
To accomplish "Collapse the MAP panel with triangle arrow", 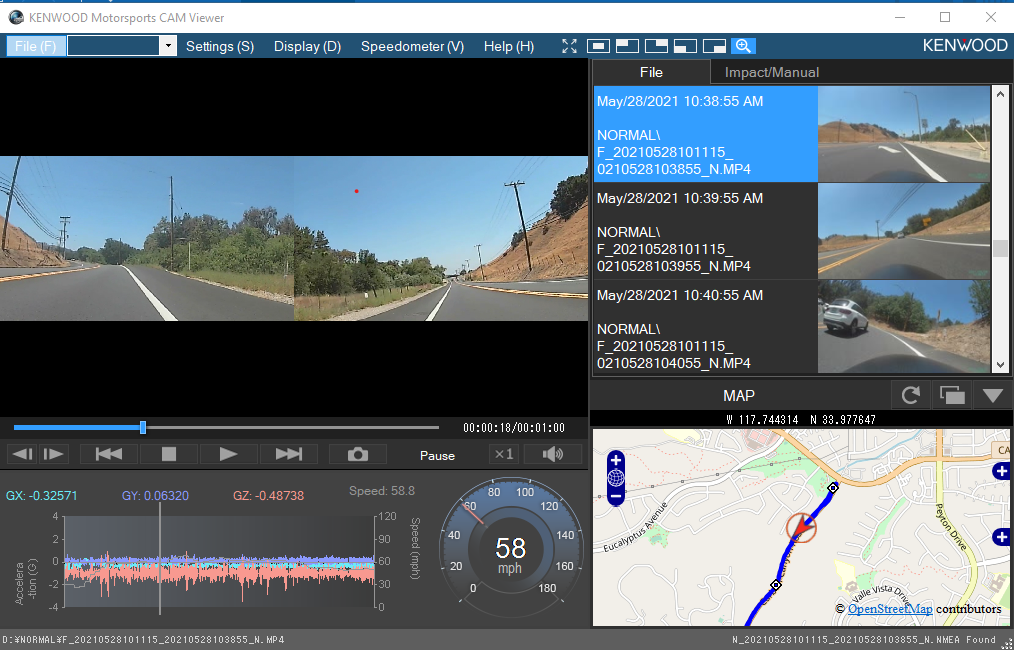I will pyautogui.click(x=992, y=395).
